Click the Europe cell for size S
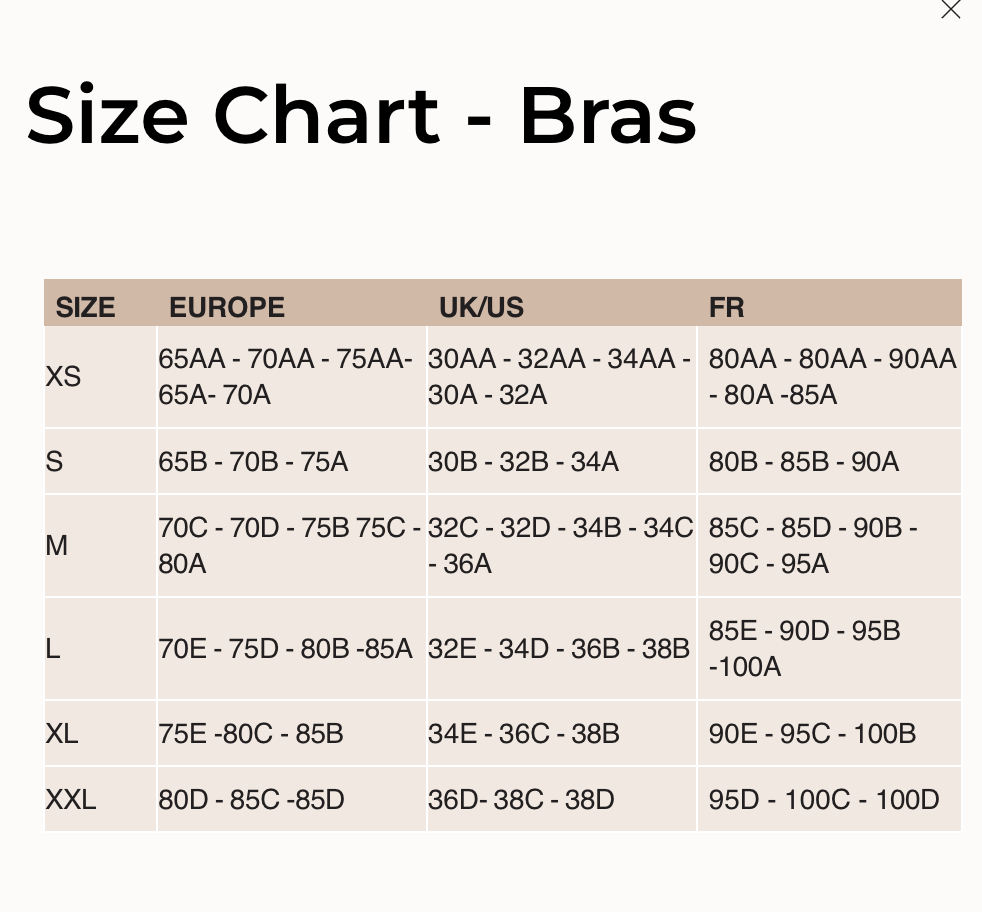 click(x=253, y=461)
